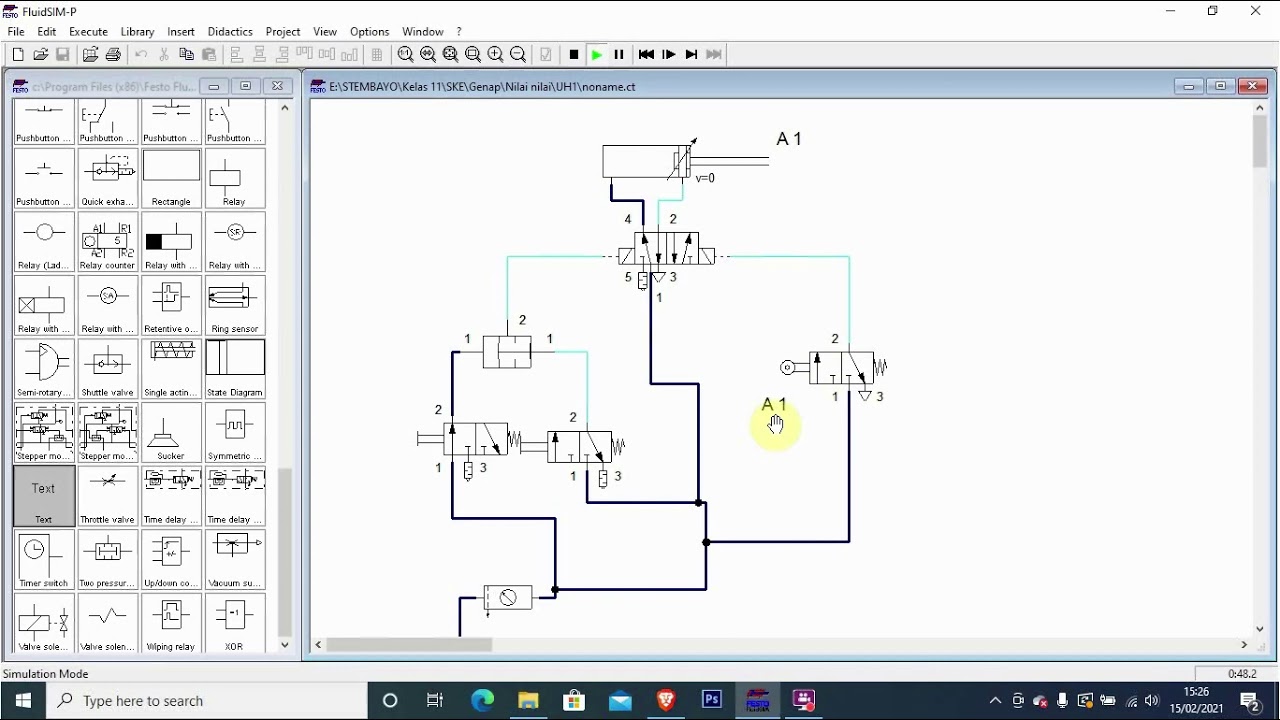Click the 5/2 way valve in circuit
Viewport: 1280px width, 720px height.
coord(667,248)
